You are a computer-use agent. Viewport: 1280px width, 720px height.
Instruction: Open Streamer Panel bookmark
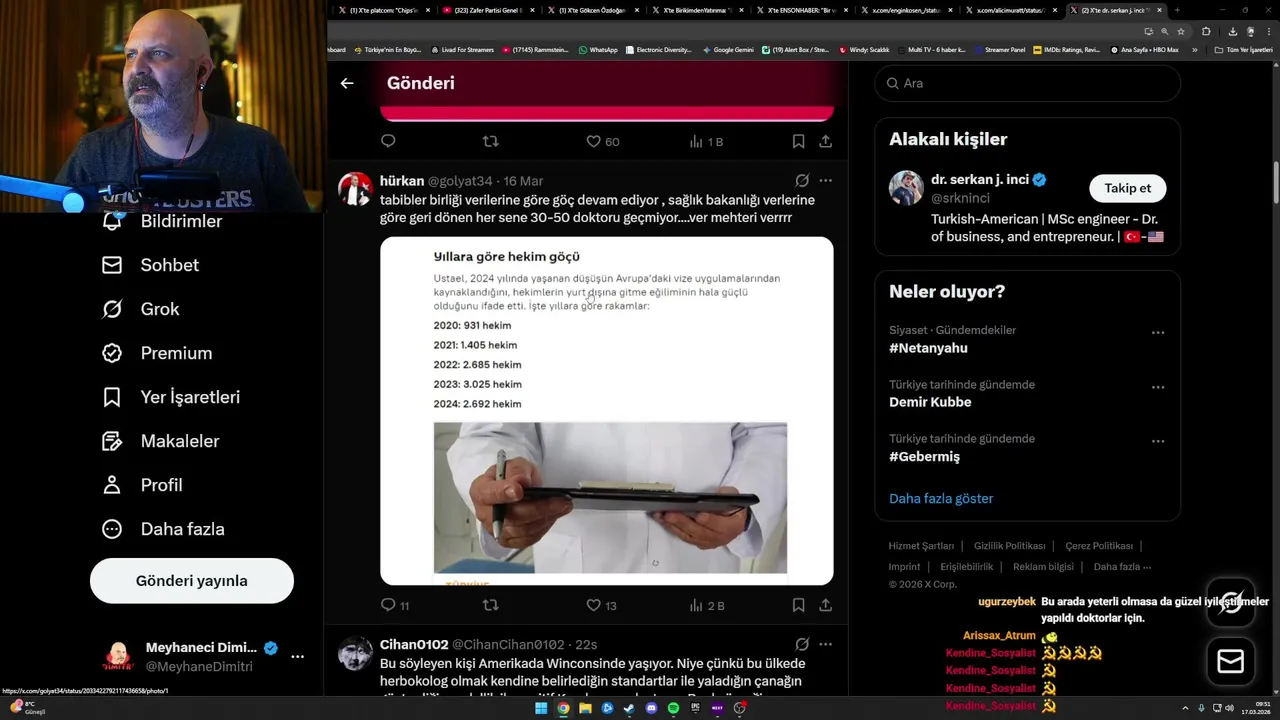(999, 50)
